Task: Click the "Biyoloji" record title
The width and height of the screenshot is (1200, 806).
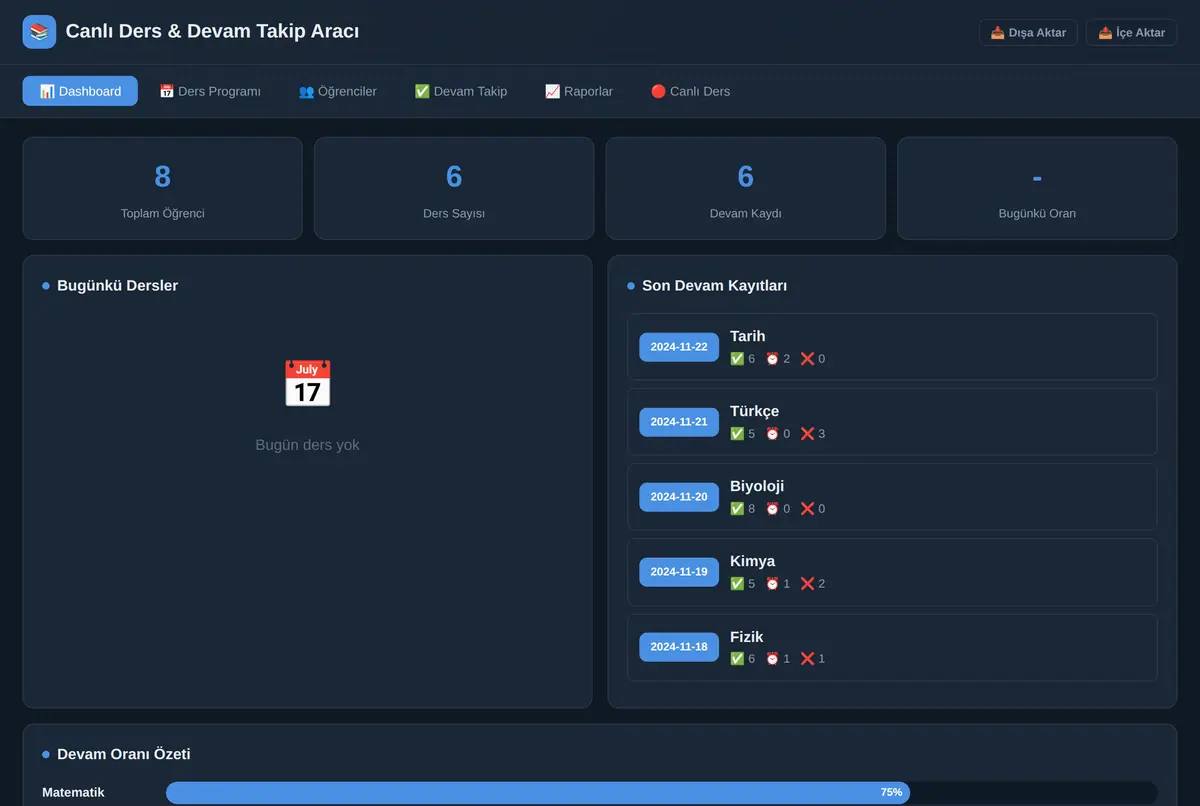Action: 757,486
